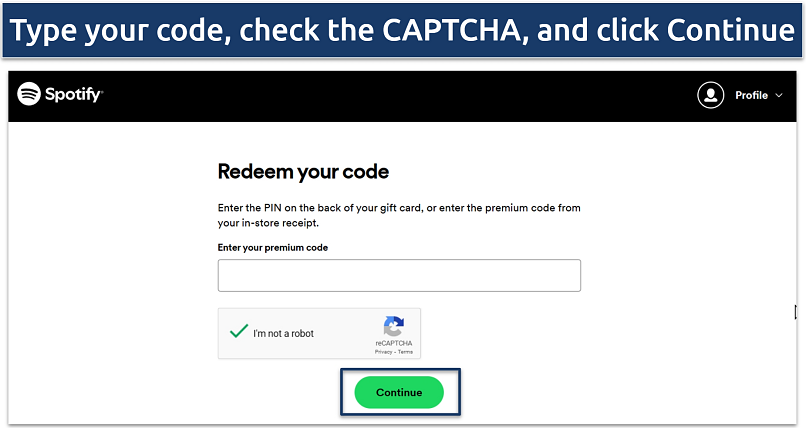
Task: Open the reCAPTCHA Terms link
Action: [405, 352]
